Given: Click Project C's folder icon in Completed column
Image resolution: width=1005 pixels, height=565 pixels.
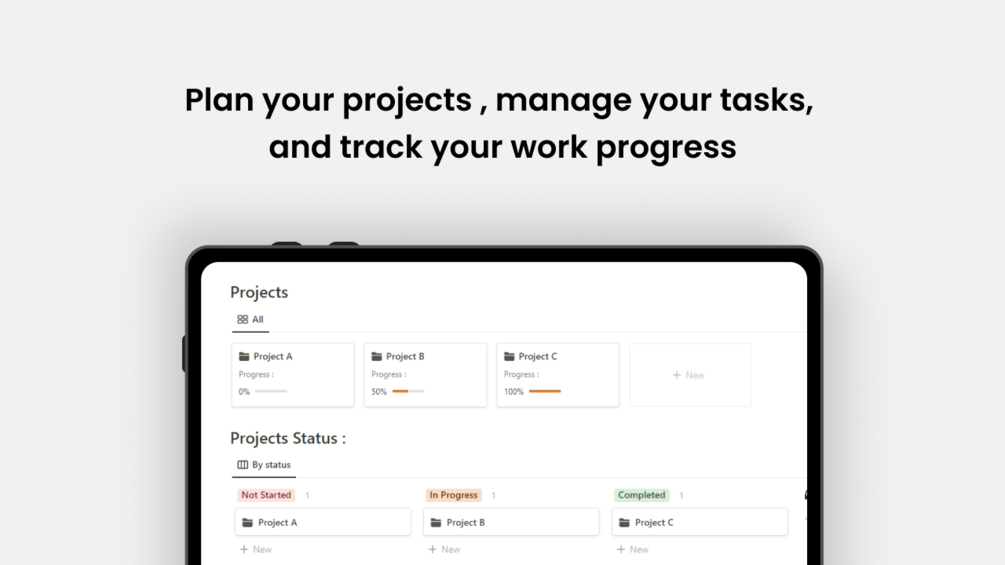Looking at the screenshot, I should click(624, 522).
